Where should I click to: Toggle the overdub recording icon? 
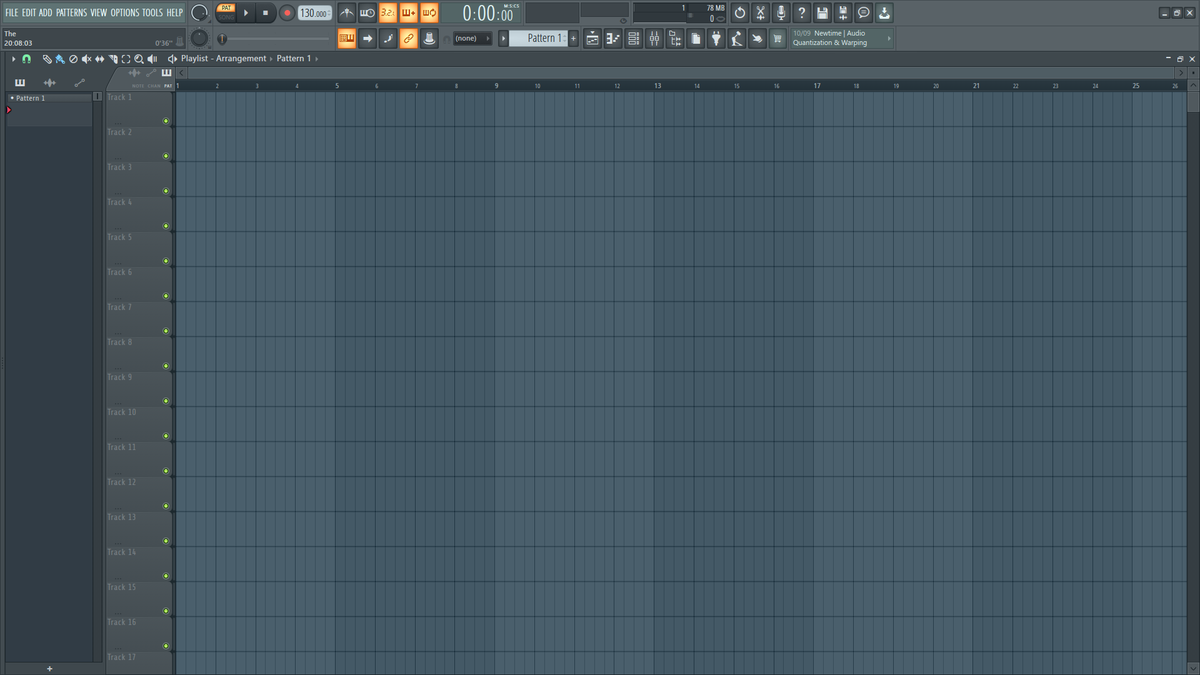(x=408, y=13)
